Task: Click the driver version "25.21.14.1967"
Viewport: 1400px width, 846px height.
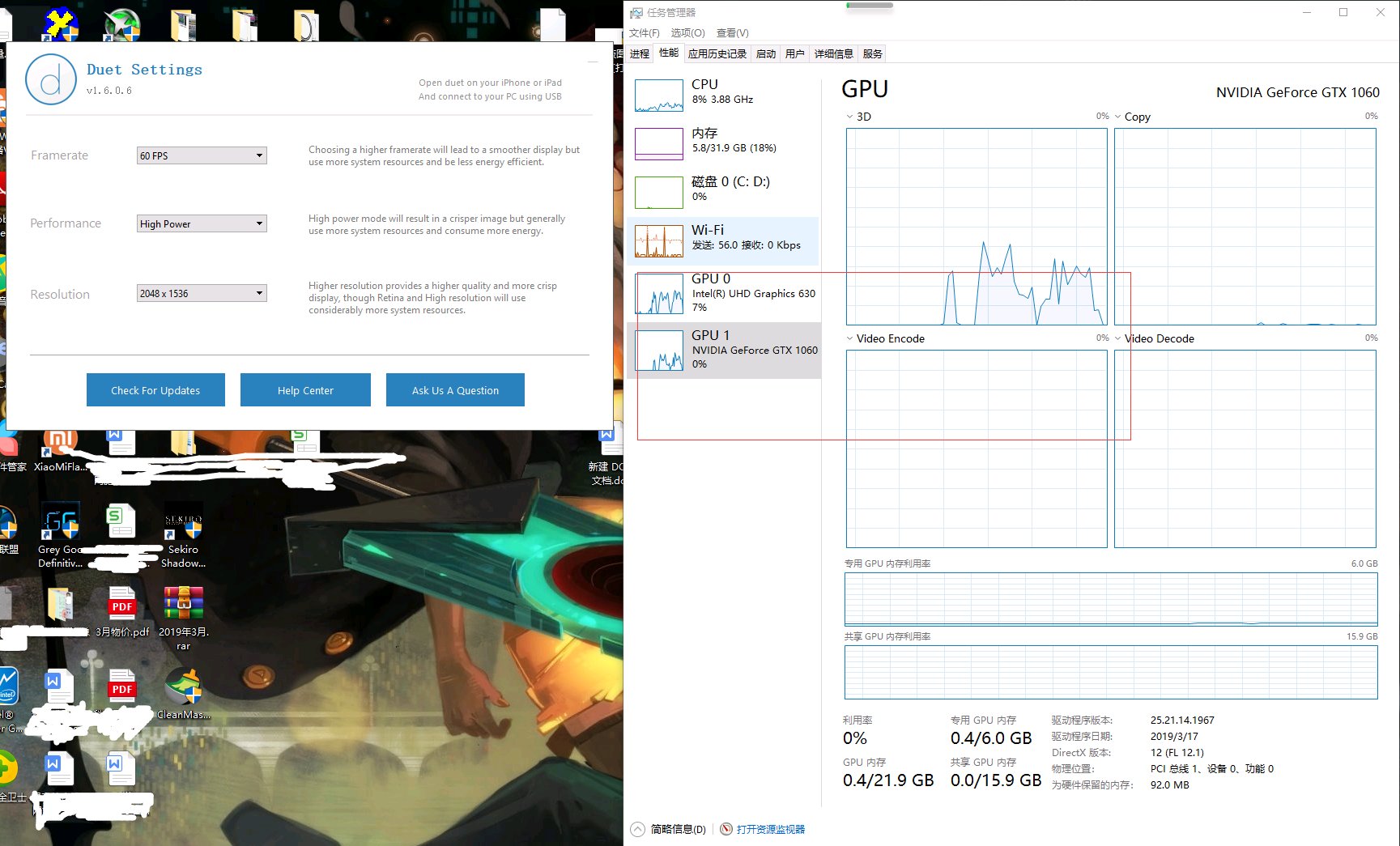Action: 1182,720
